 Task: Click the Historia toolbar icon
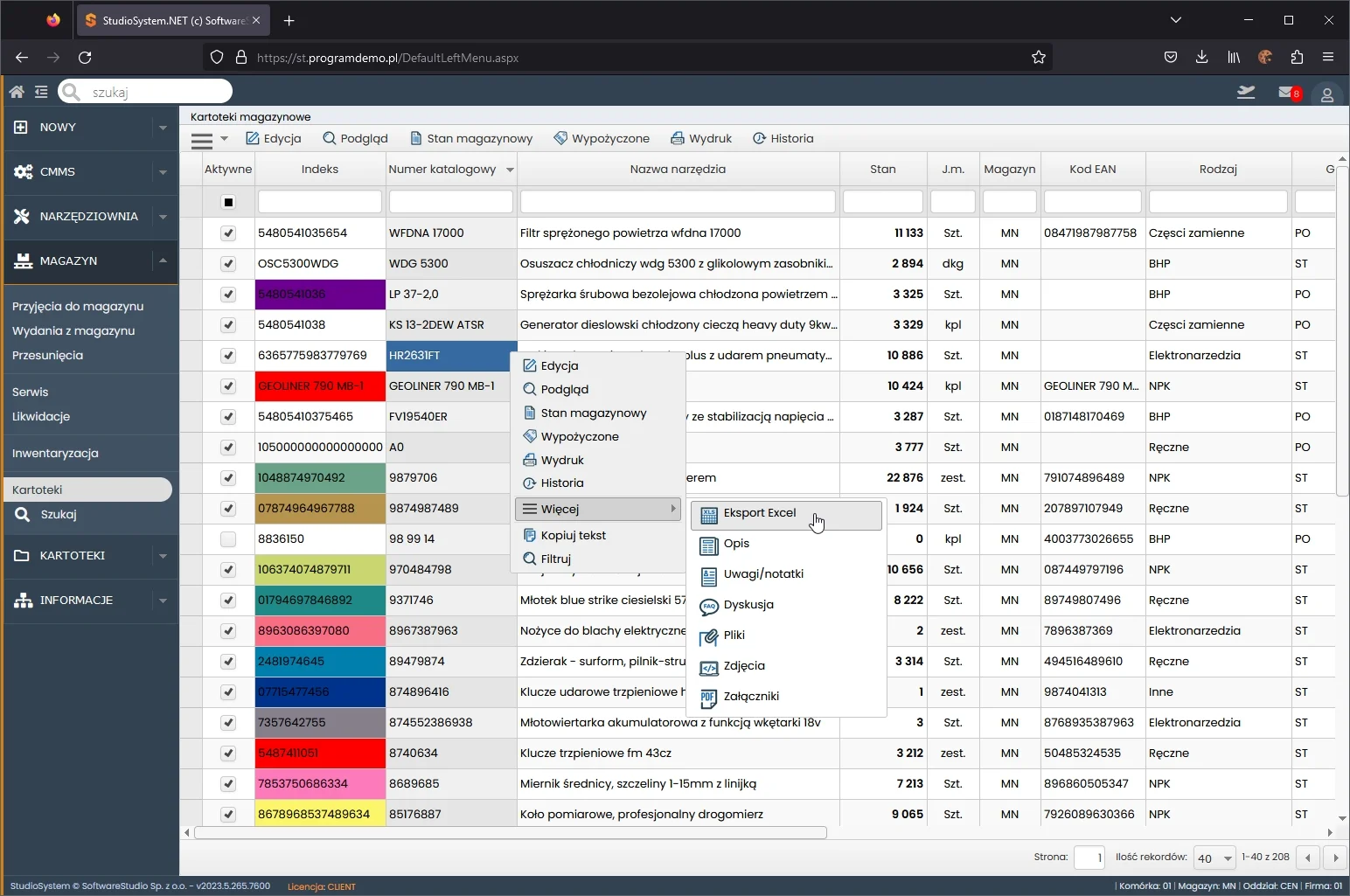point(759,138)
